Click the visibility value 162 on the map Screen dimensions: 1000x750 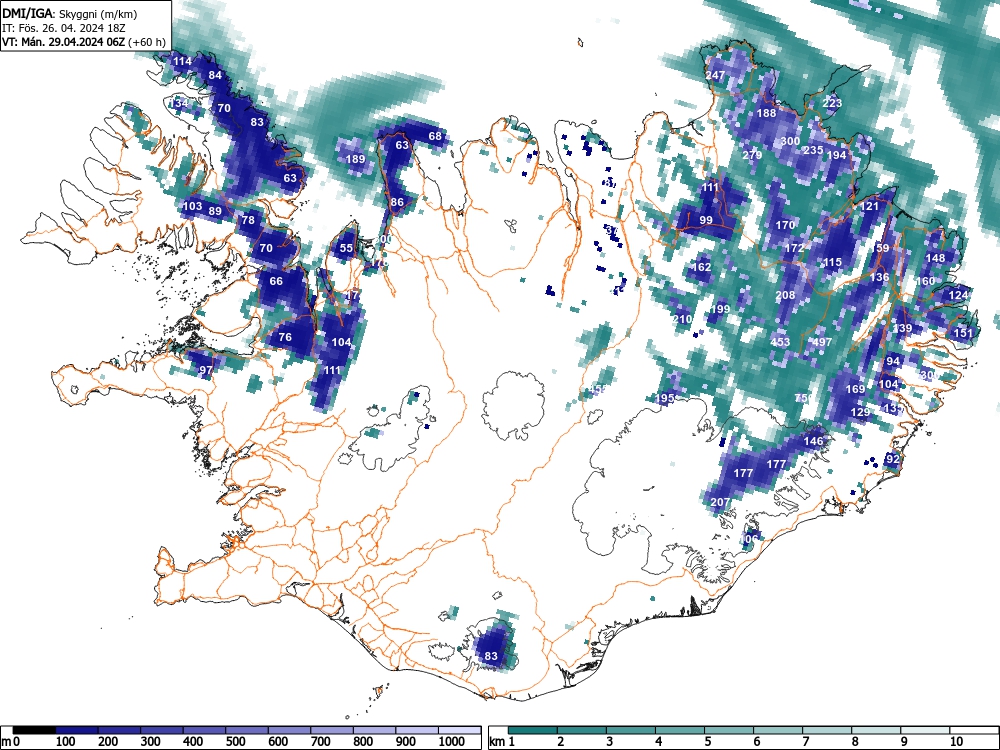point(702,267)
